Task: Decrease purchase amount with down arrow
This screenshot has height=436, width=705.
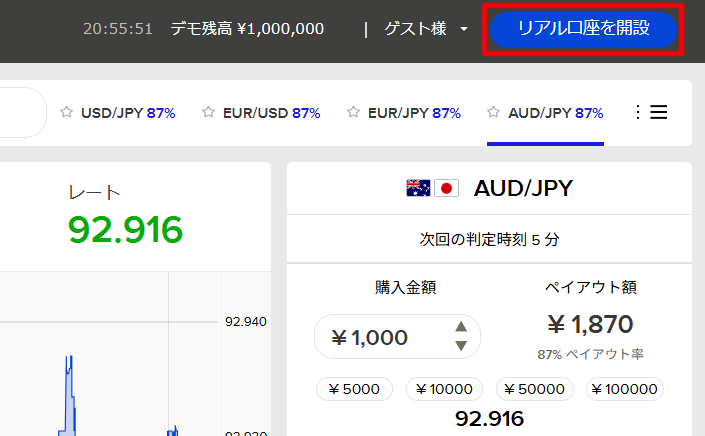Action: tap(461, 346)
